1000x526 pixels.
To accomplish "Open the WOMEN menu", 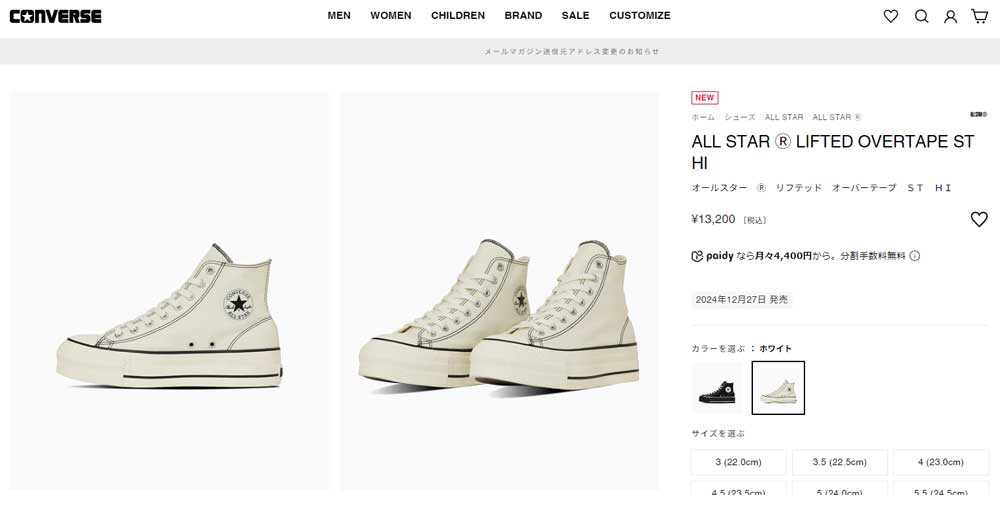I will pos(391,16).
